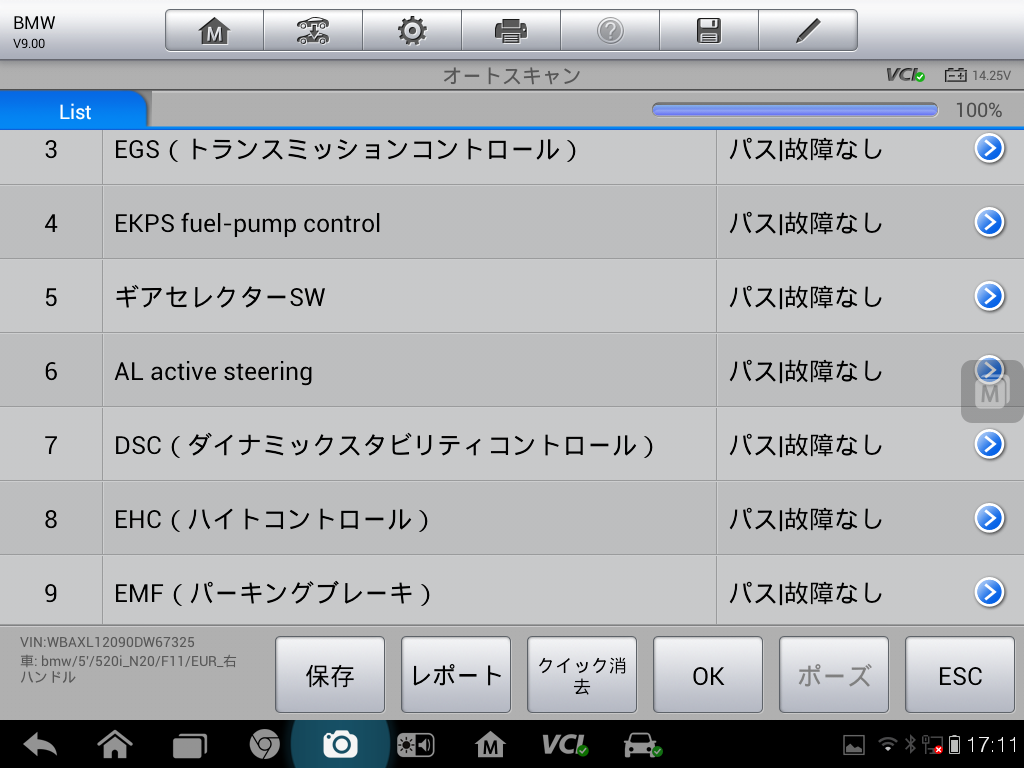Open screenshot annotation with the pen icon
This screenshot has width=1024, height=768.
click(808, 29)
